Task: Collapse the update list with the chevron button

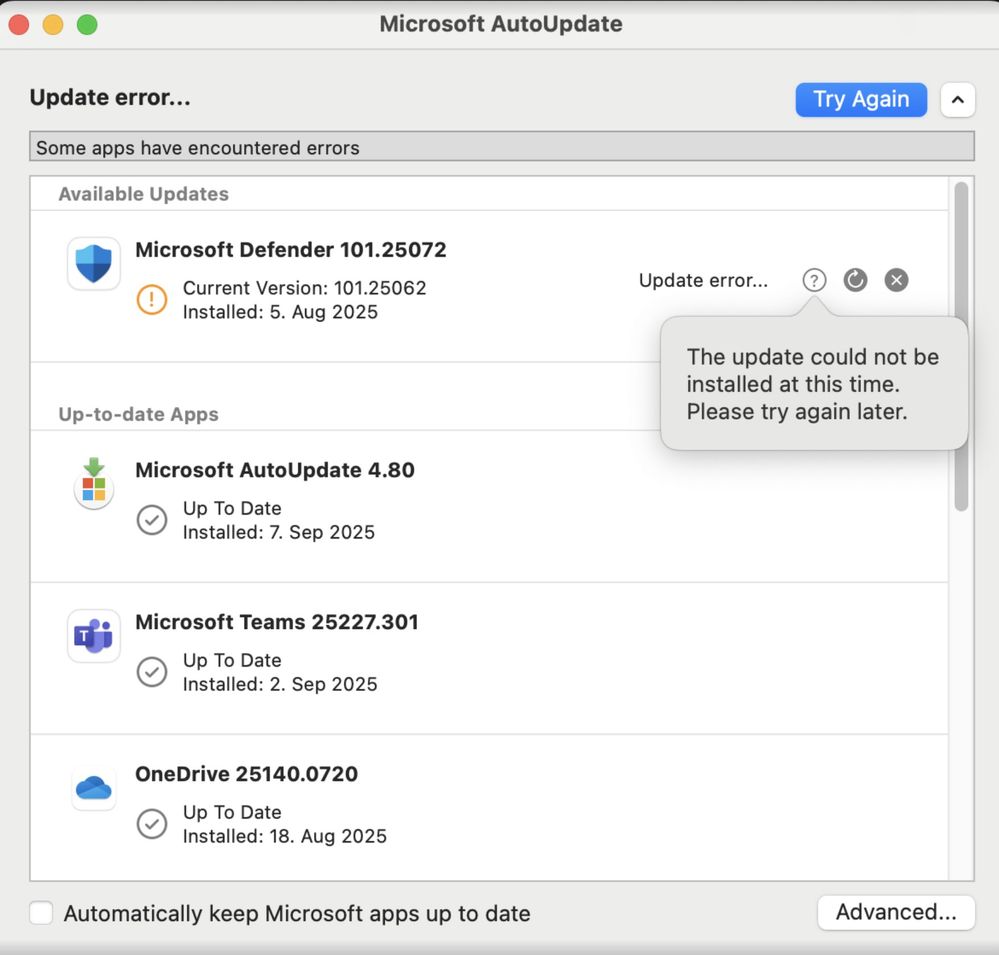Action: pos(957,100)
